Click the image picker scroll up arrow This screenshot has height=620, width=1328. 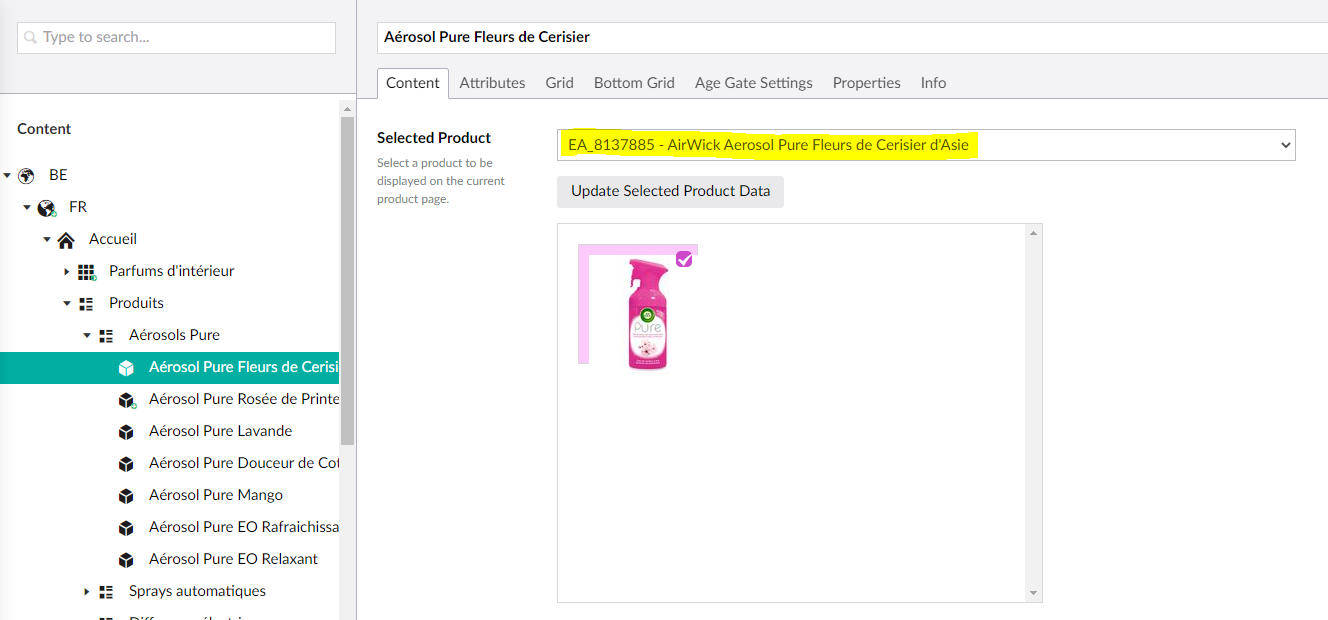(x=1034, y=233)
